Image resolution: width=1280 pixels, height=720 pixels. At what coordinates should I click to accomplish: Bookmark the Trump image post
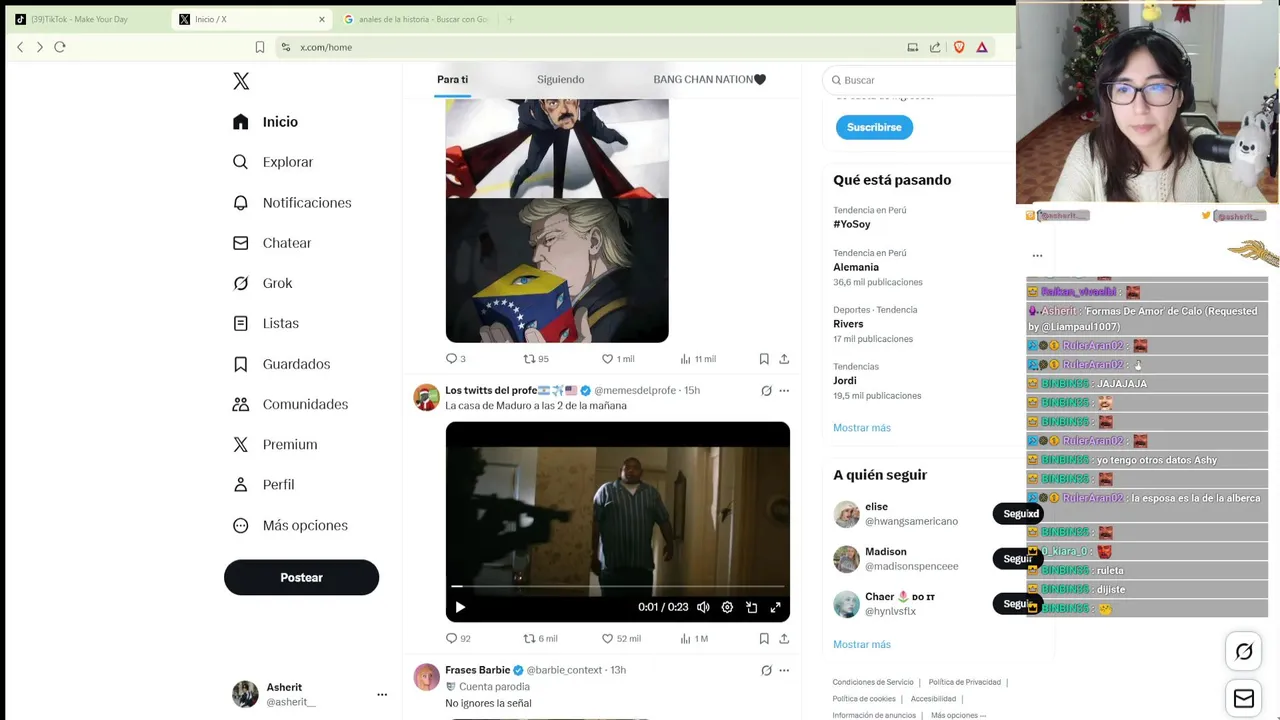tap(764, 358)
